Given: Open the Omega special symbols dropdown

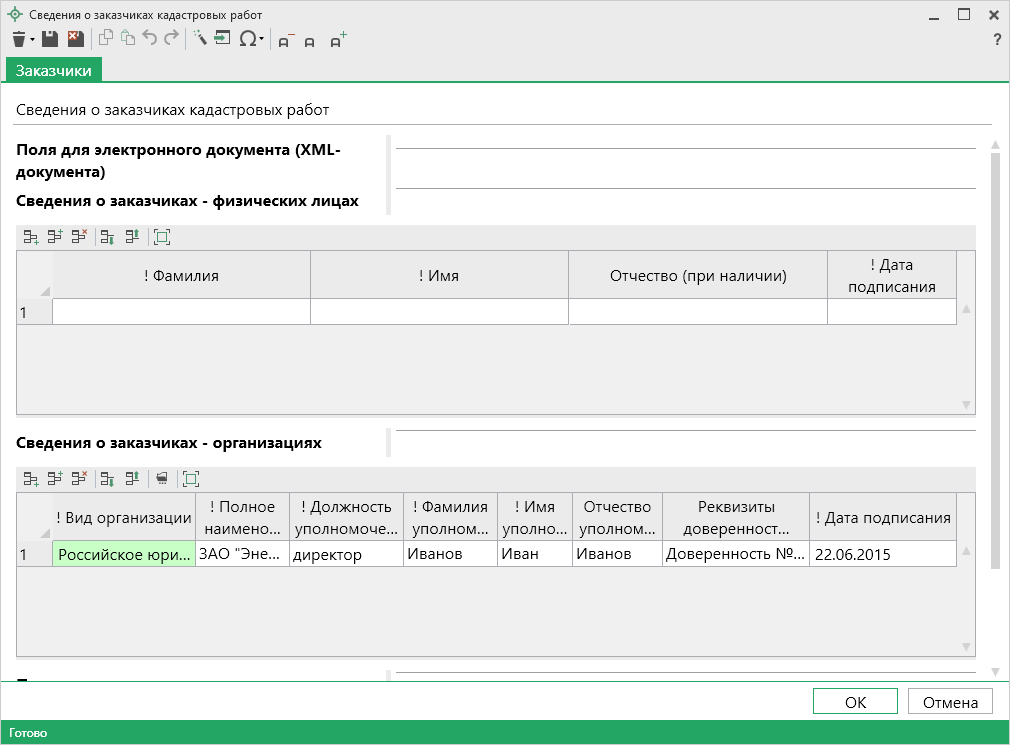Looking at the screenshot, I should [251, 39].
